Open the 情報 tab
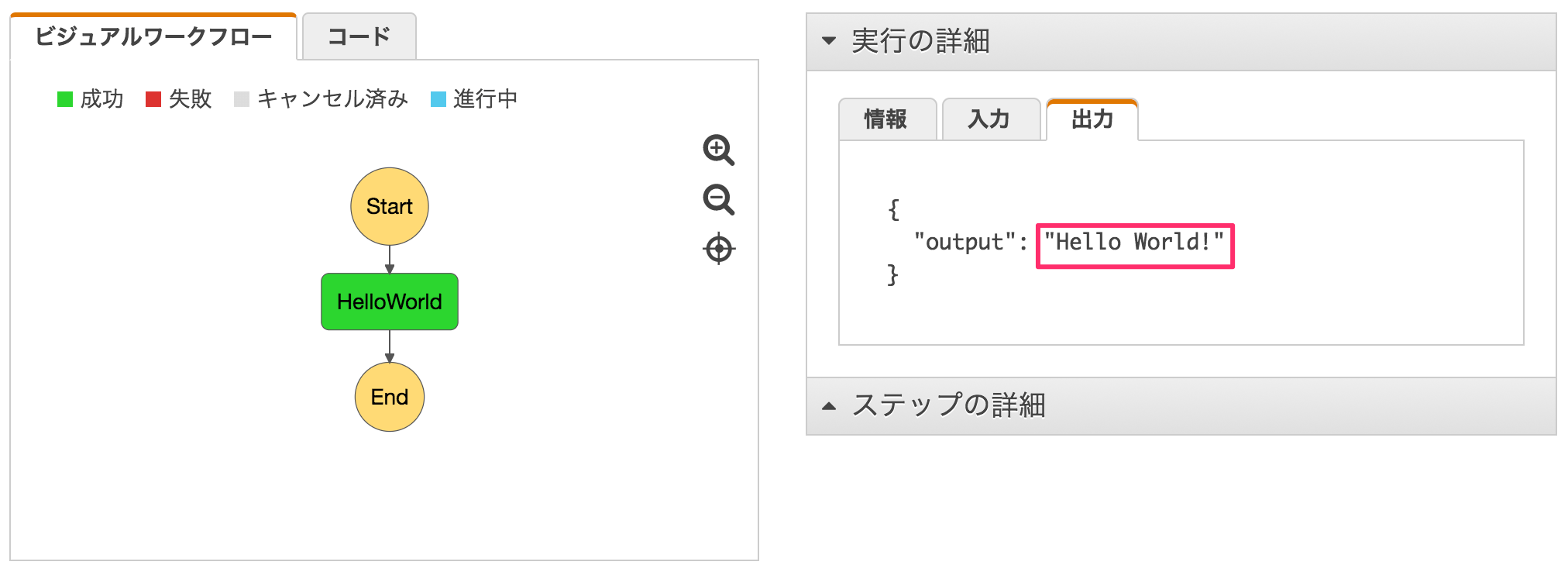Image resolution: width=1568 pixels, height=572 pixels. coord(887,119)
